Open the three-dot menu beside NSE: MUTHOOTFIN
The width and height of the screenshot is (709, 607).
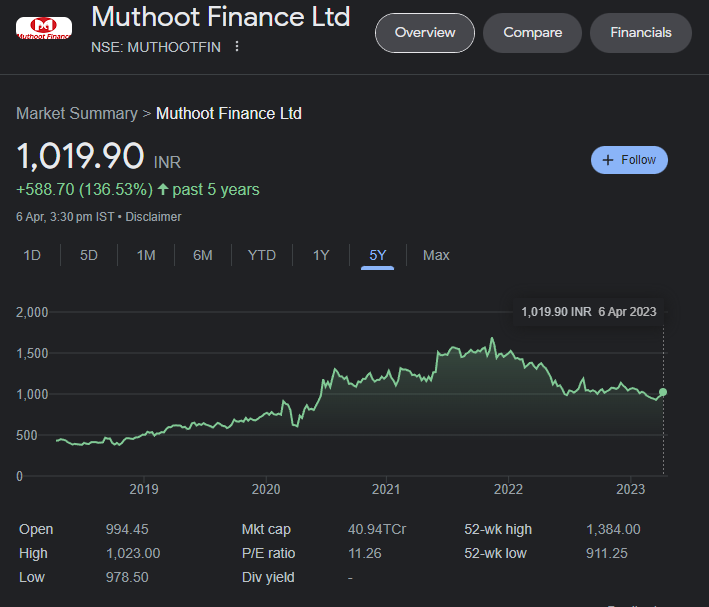[x=237, y=46]
